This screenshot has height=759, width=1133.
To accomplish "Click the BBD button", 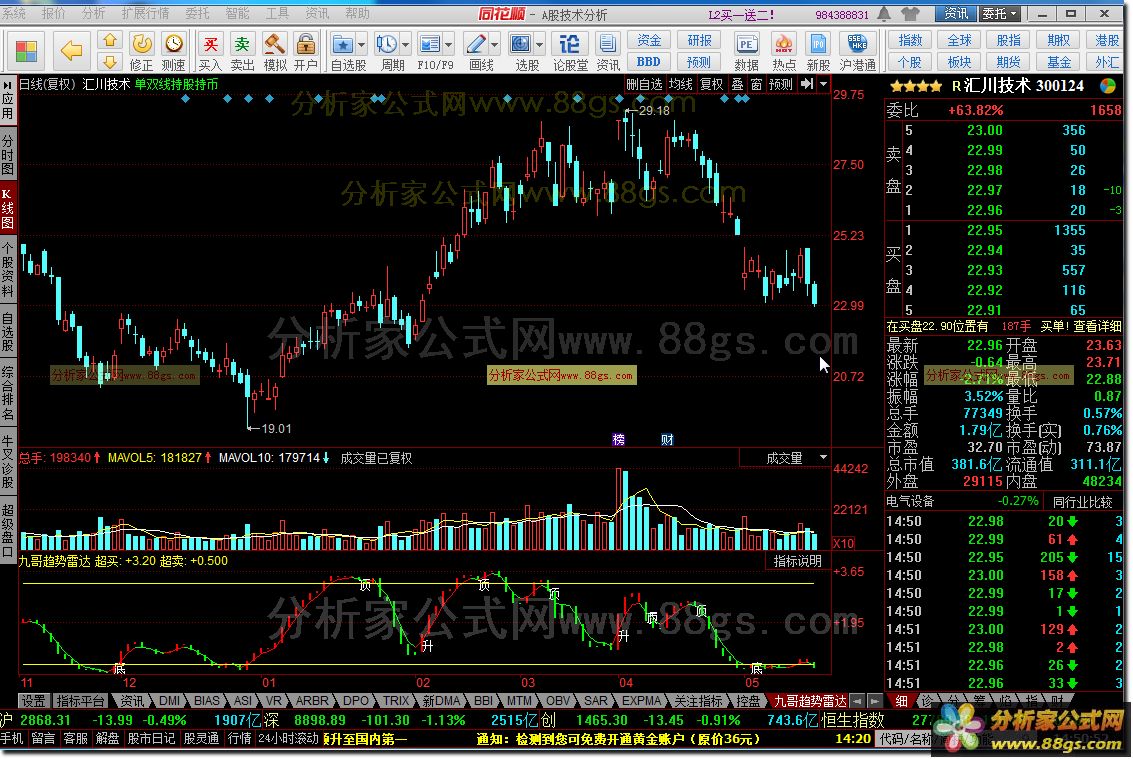I will [649, 62].
